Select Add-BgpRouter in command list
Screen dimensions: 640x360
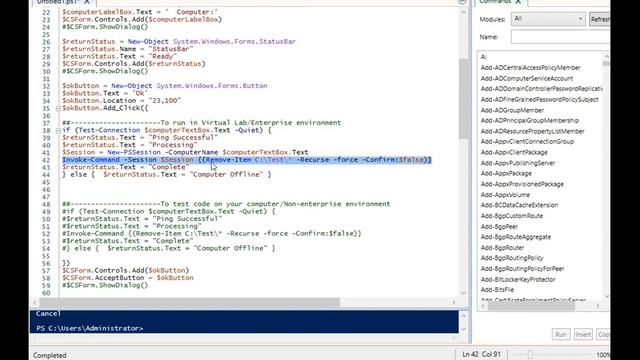click(x=502, y=248)
